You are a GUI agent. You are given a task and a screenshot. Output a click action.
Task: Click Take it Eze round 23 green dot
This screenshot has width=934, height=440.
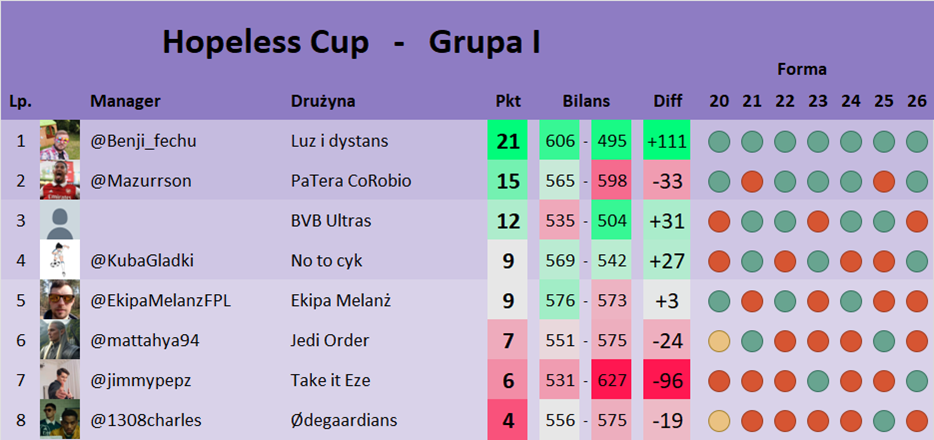(x=817, y=381)
